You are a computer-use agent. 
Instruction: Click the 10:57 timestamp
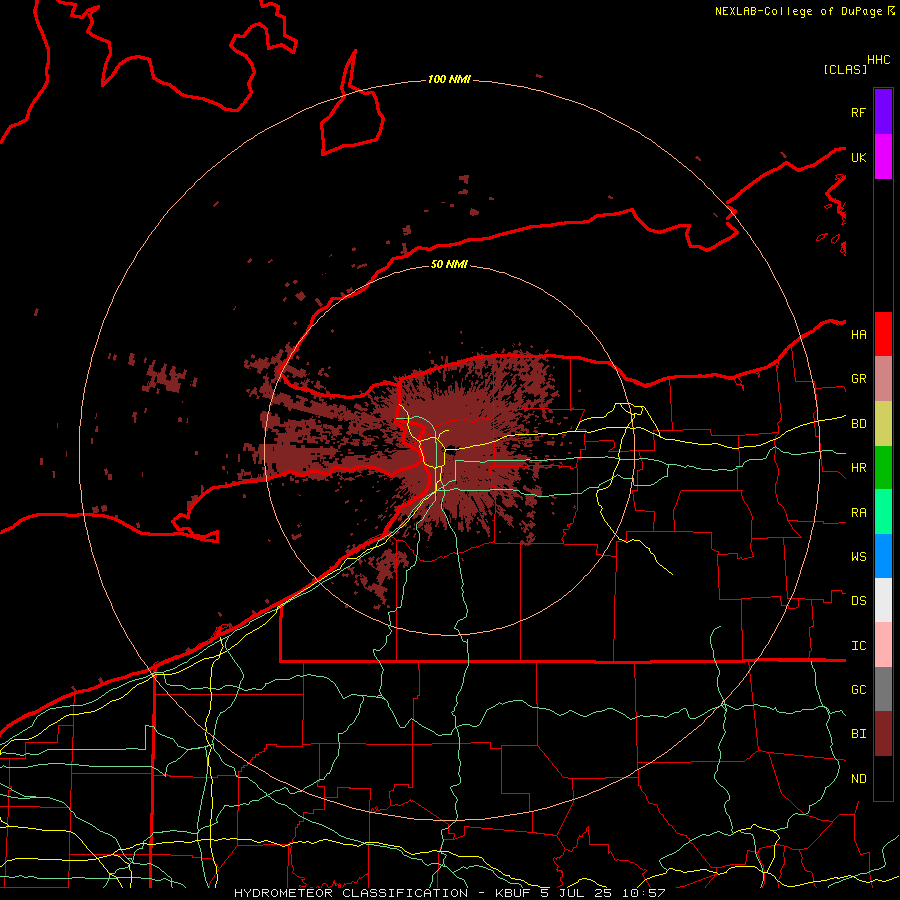[643, 893]
